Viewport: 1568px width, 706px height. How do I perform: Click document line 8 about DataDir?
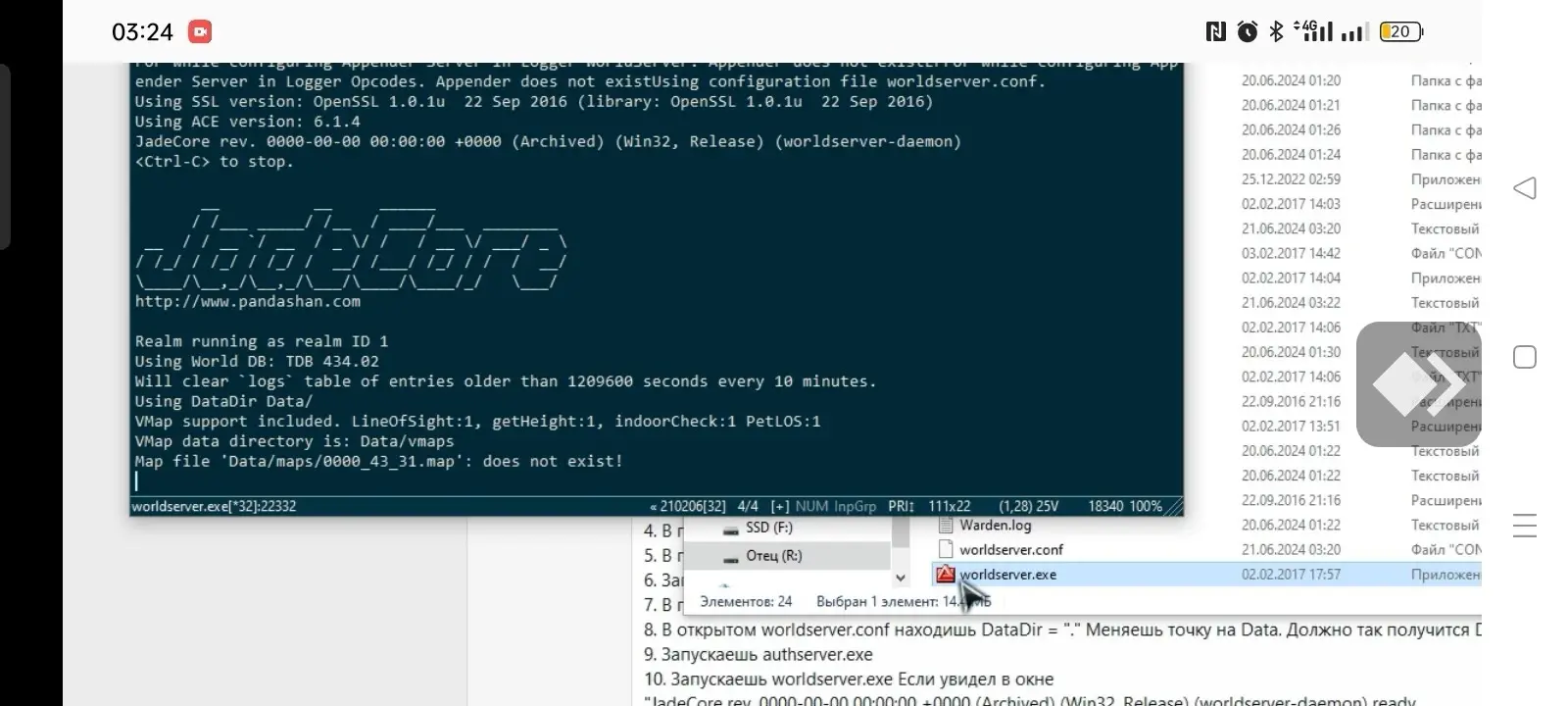[x=1062, y=630]
